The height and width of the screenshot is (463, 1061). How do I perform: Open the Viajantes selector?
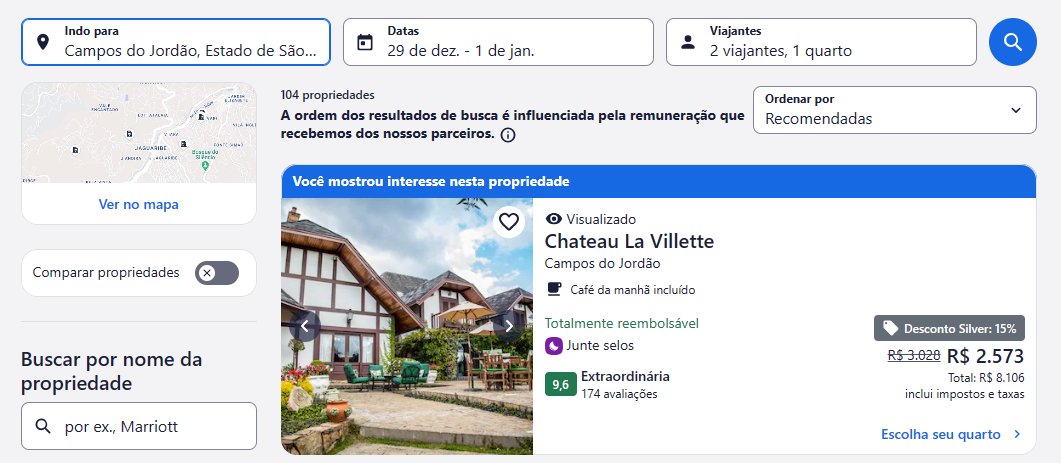click(x=821, y=42)
